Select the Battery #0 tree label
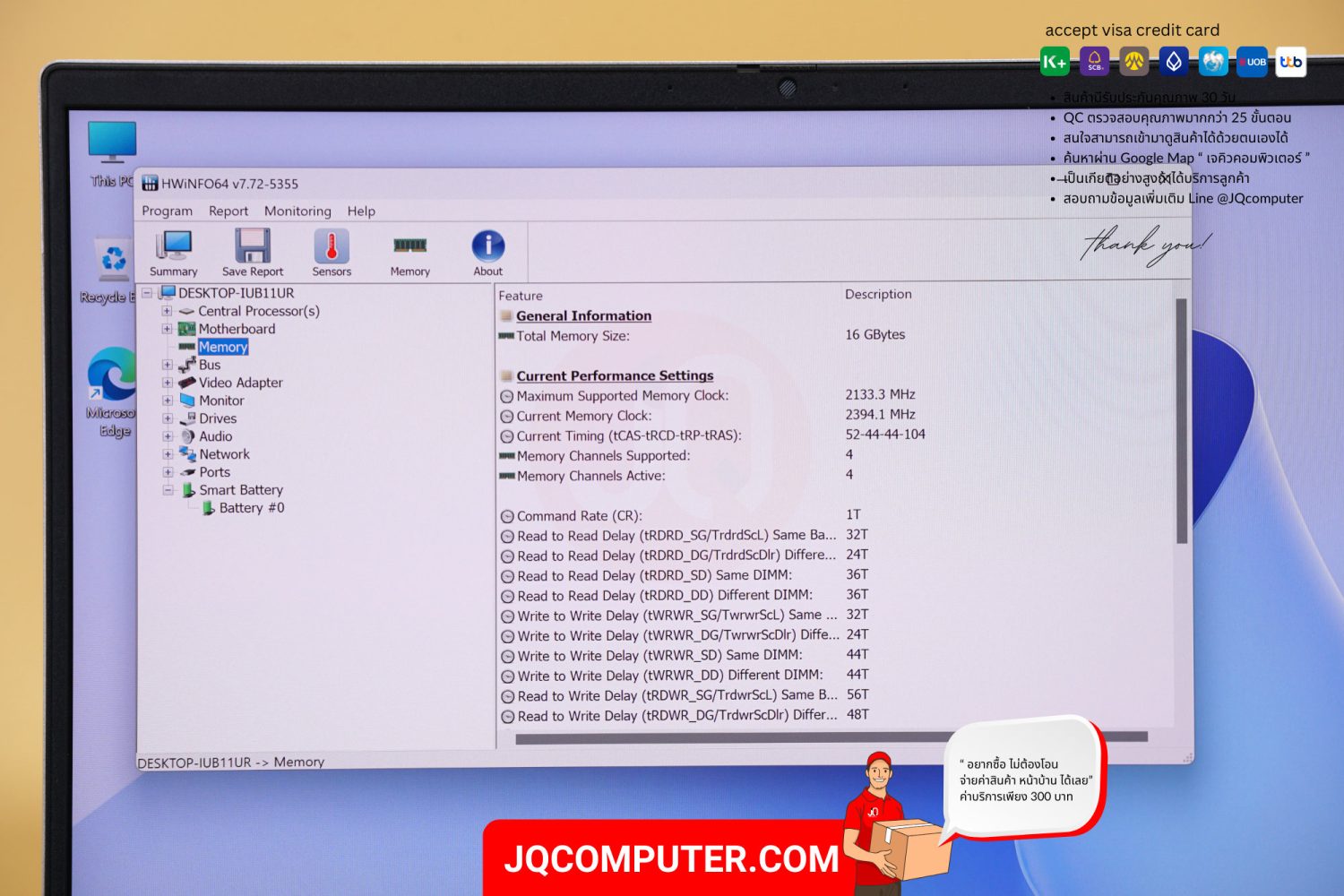The image size is (1344, 896). [252, 508]
